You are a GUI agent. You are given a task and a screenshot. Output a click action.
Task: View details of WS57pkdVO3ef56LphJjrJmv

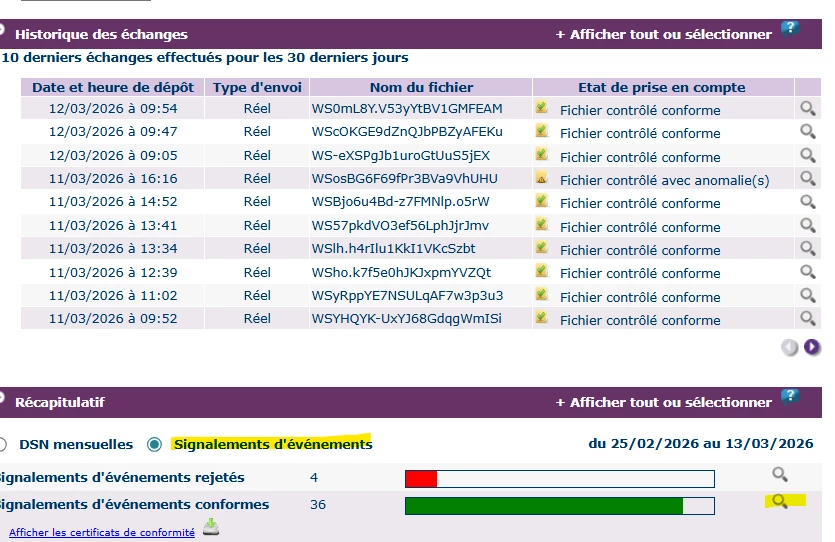point(808,226)
